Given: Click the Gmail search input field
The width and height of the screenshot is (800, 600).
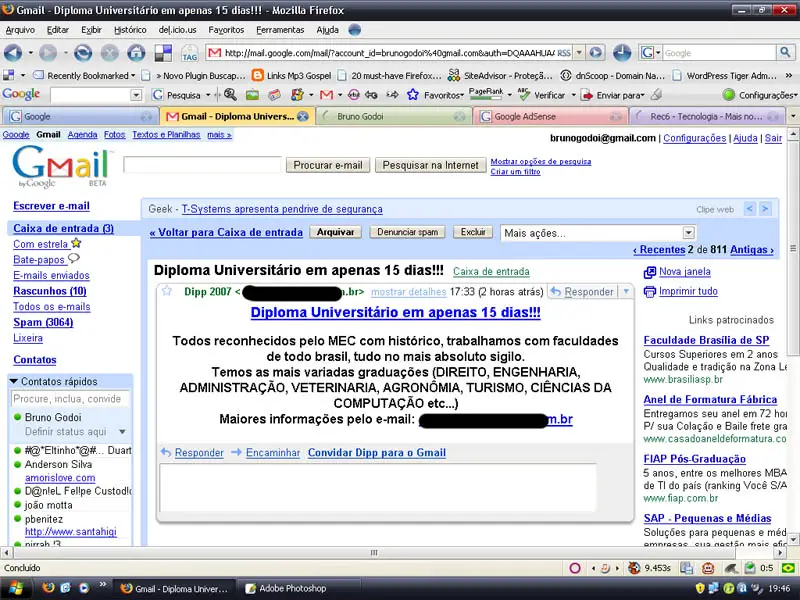Looking at the screenshot, I should click(203, 165).
